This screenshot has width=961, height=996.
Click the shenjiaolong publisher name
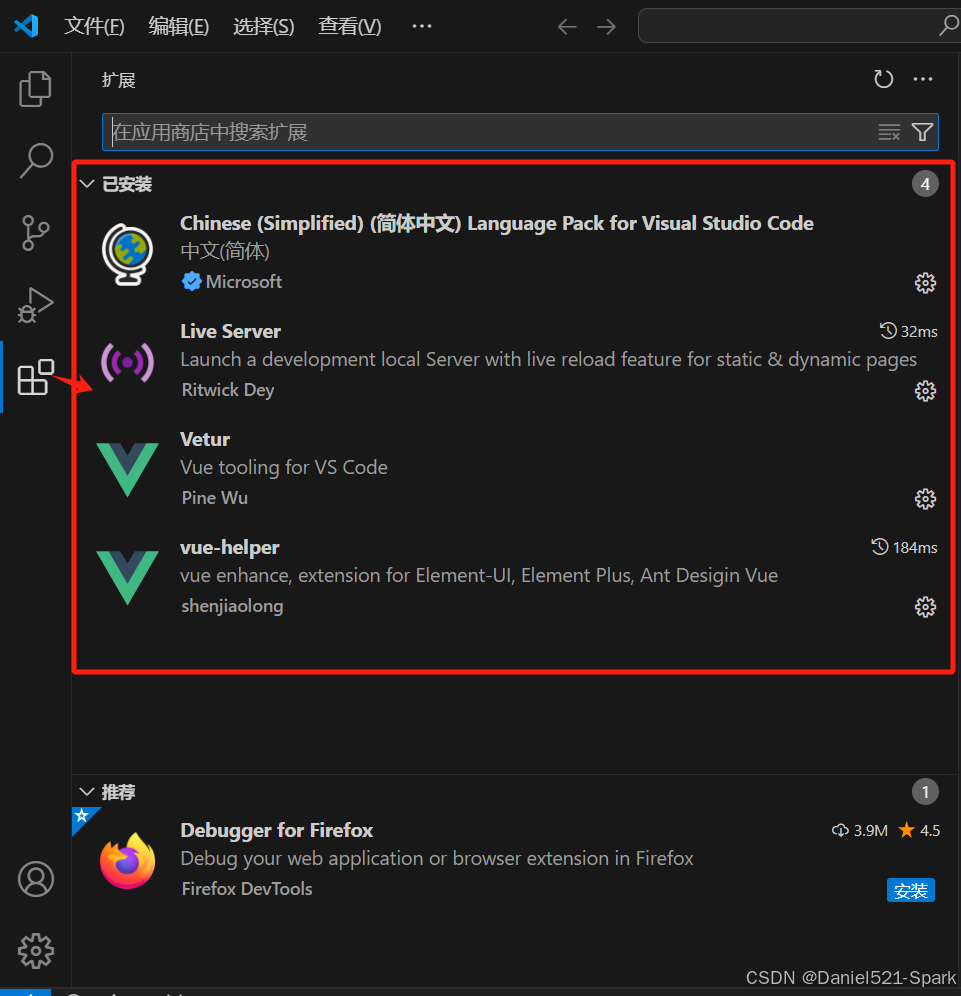(x=232, y=606)
